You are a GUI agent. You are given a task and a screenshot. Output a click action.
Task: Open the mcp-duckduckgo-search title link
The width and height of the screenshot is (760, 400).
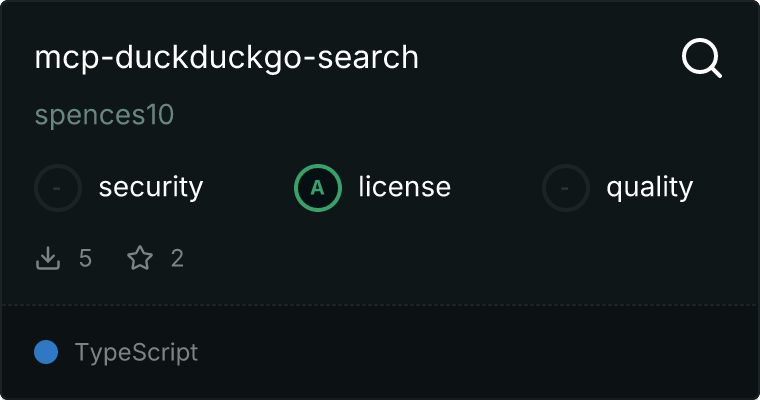coord(226,58)
